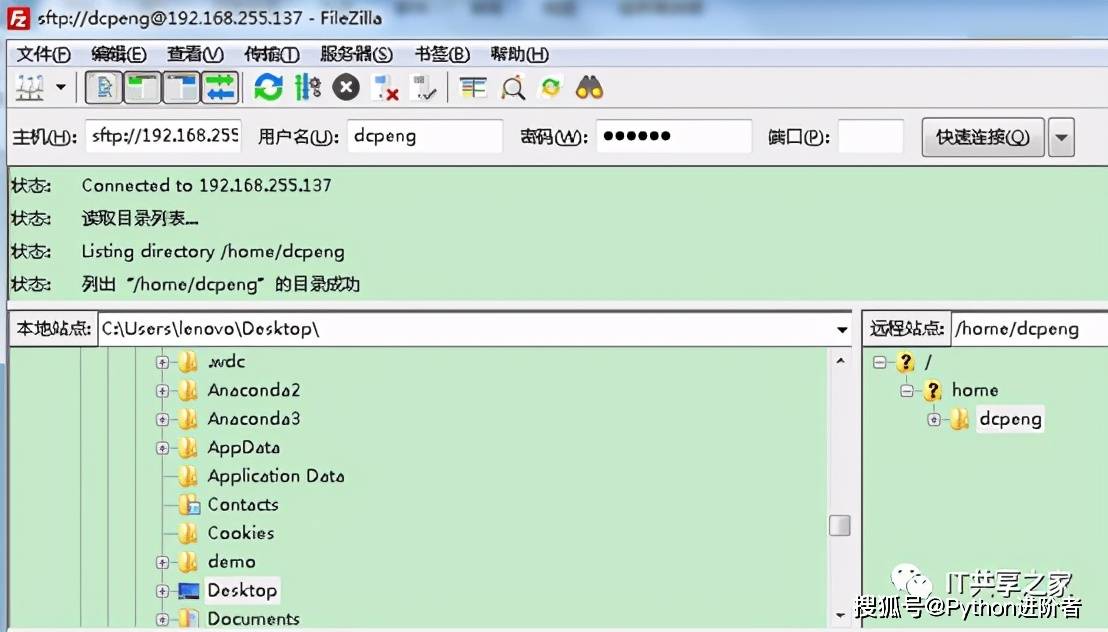This screenshot has width=1108, height=632.
Task: Expand the Anaconda3 folder node
Action: (x=163, y=420)
